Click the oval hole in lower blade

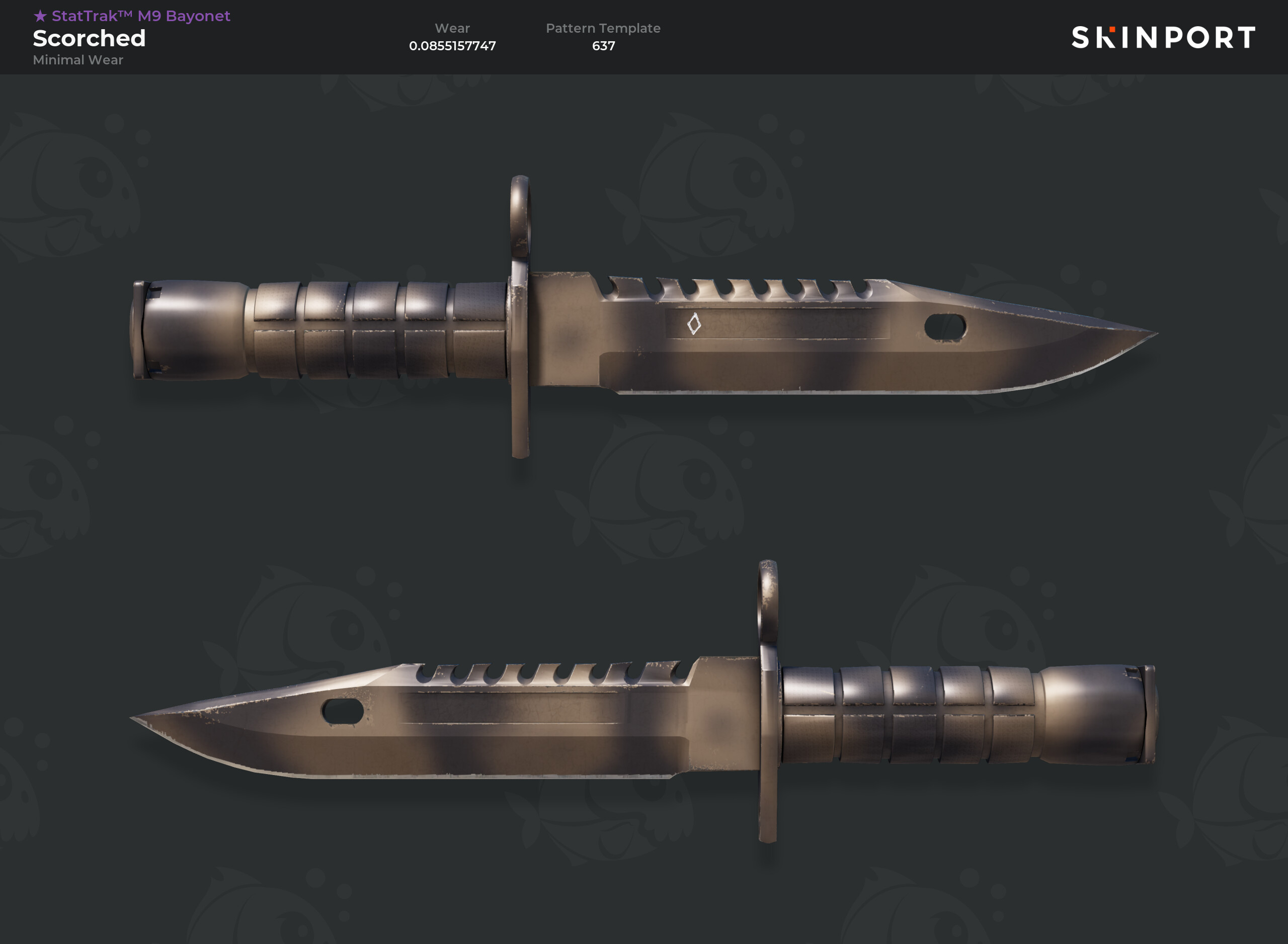coord(343,712)
